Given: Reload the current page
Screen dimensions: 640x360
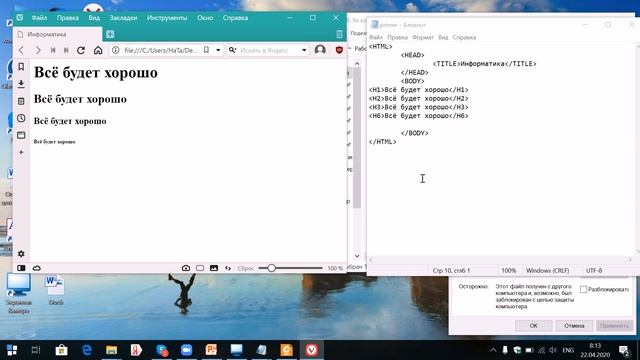Looking at the screenshot, I should tap(81, 50).
